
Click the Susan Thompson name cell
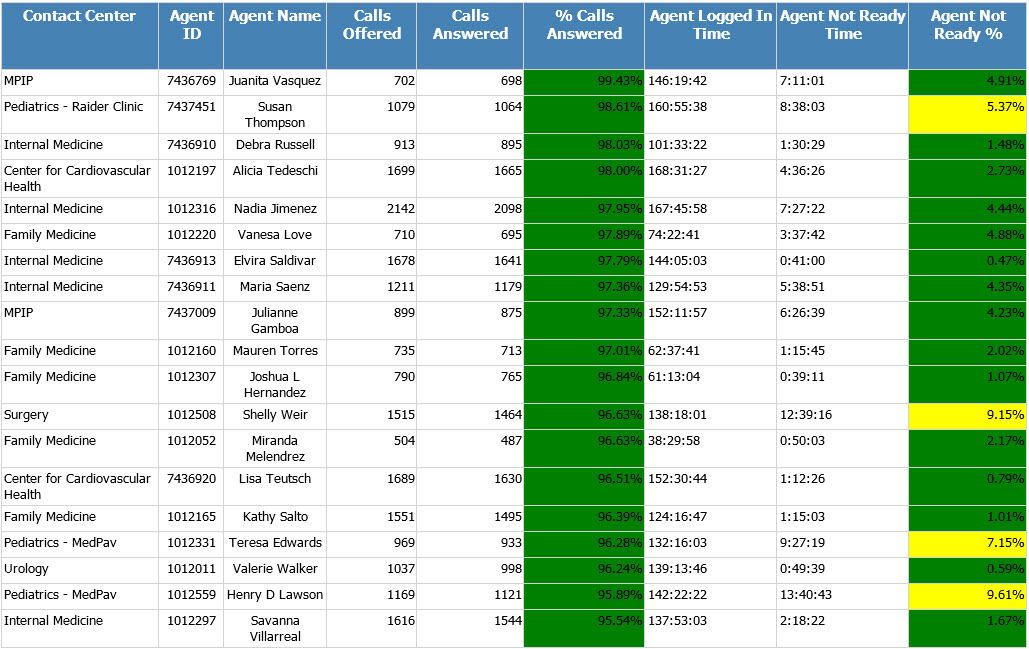(x=275, y=114)
